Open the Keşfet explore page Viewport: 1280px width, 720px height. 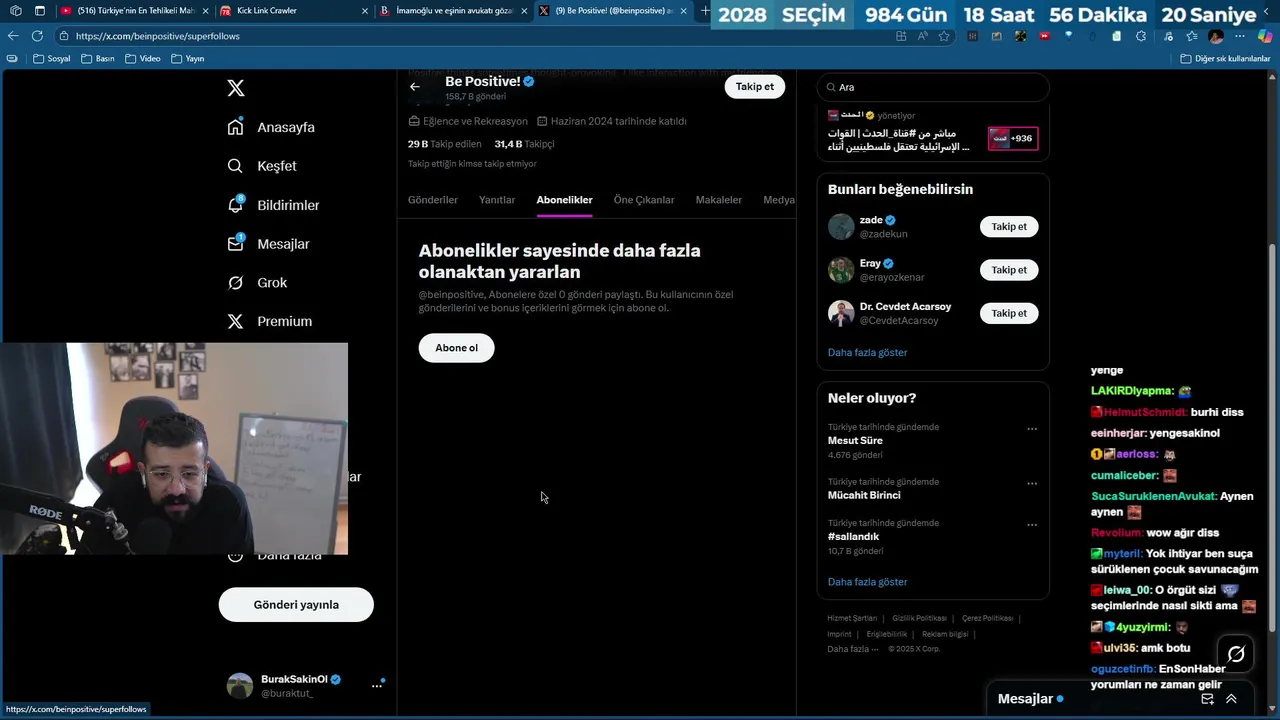pos(262,166)
